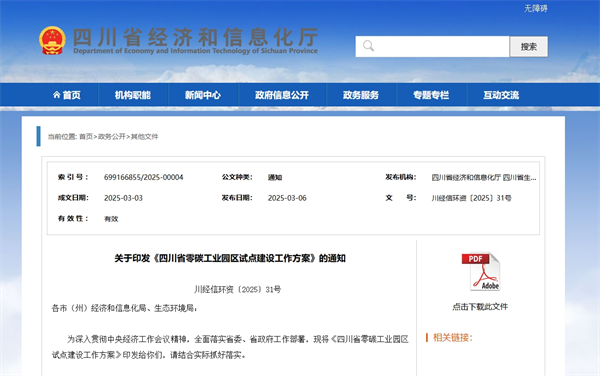The height and width of the screenshot is (376, 600).
Task: Click the truncated 发布机构 publisher text
Action: (484, 177)
